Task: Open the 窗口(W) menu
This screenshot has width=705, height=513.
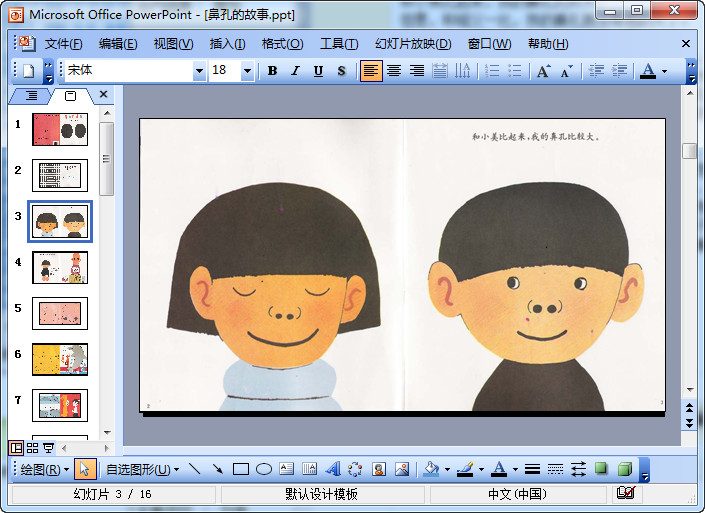Action: coord(490,44)
